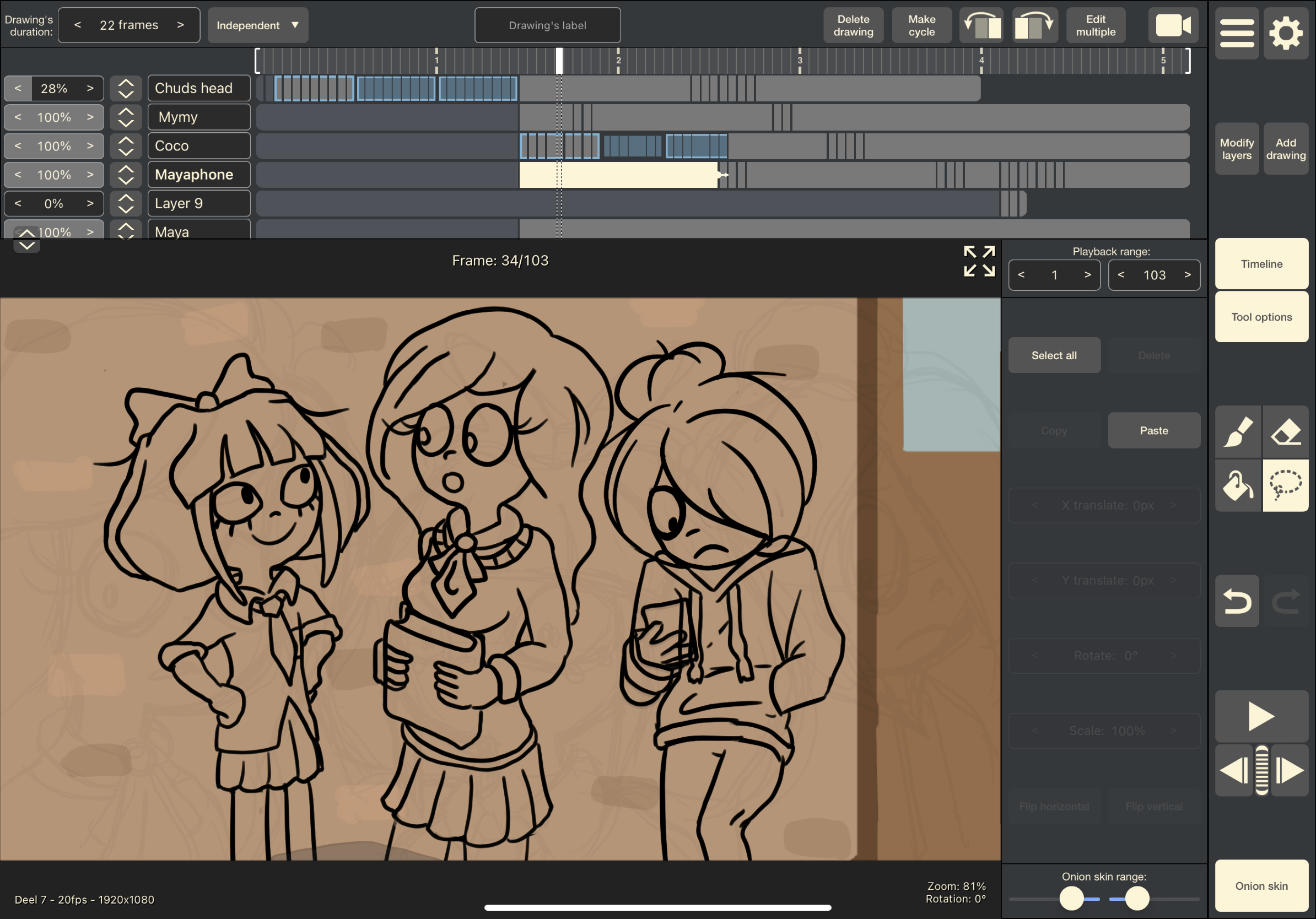Toggle the Timeline panel button
This screenshot has height=919, width=1316.
coord(1261,263)
